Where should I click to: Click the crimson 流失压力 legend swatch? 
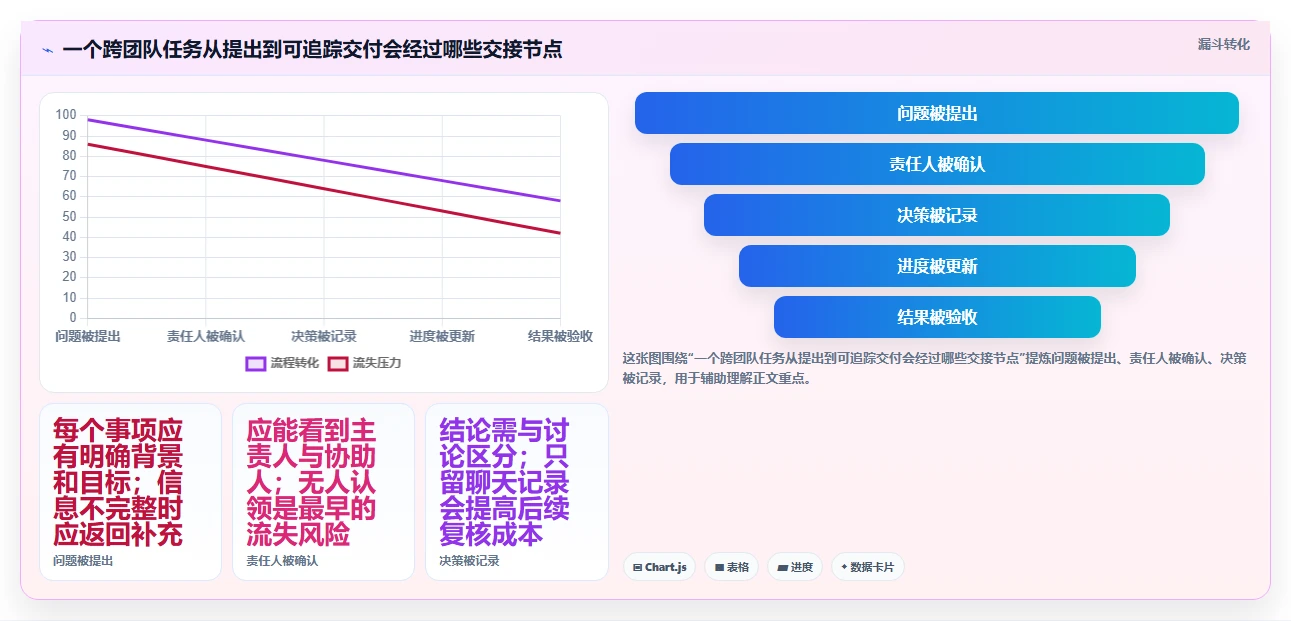coord(338,363)
